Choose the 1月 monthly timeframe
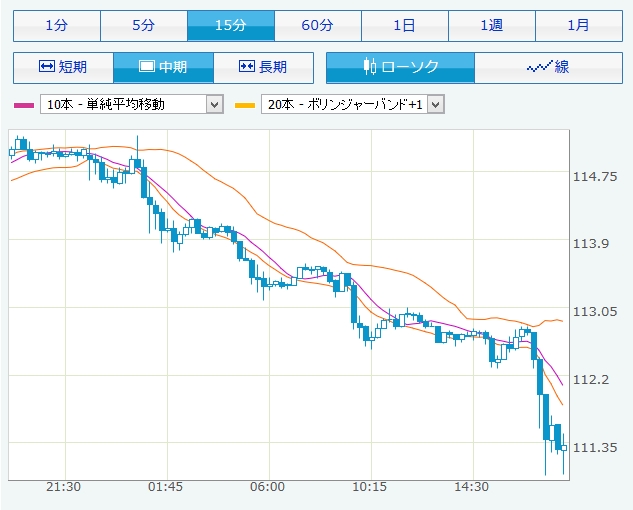Viewport: 633px width, 510px height. (579, 26)
